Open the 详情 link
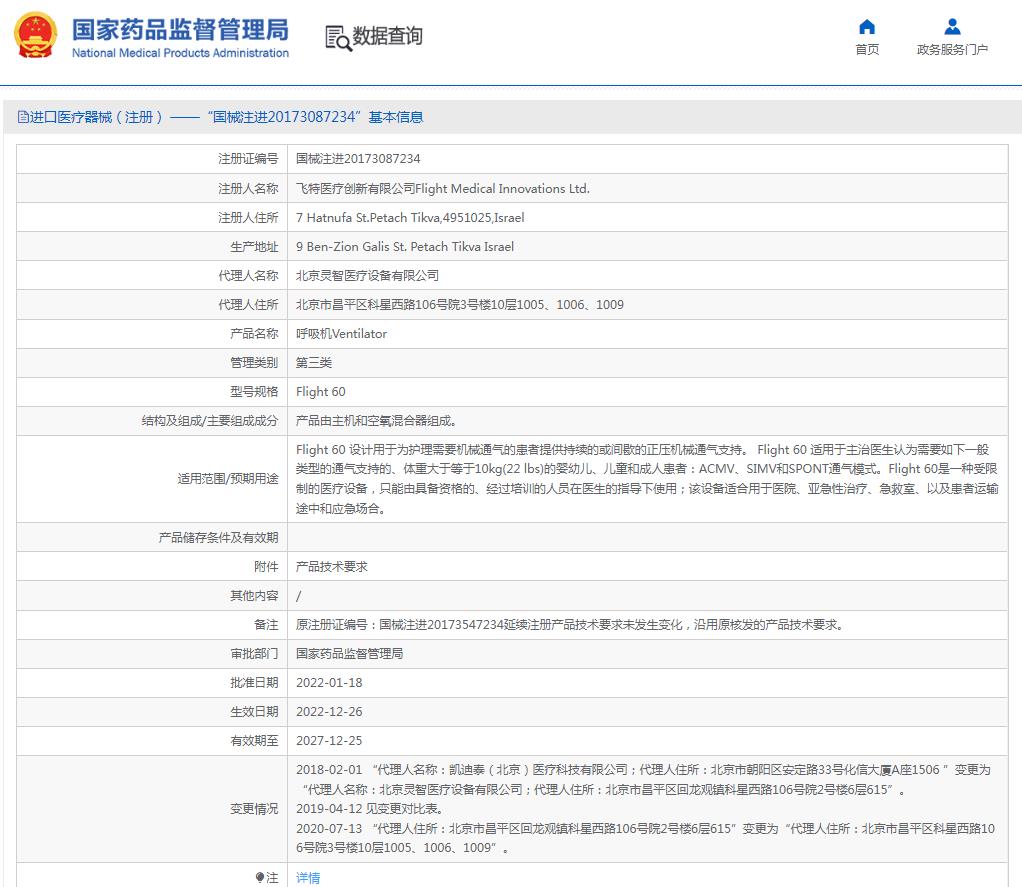This screenshot has height=887, width=1022. pyautogui.click(x=308, y=877)
